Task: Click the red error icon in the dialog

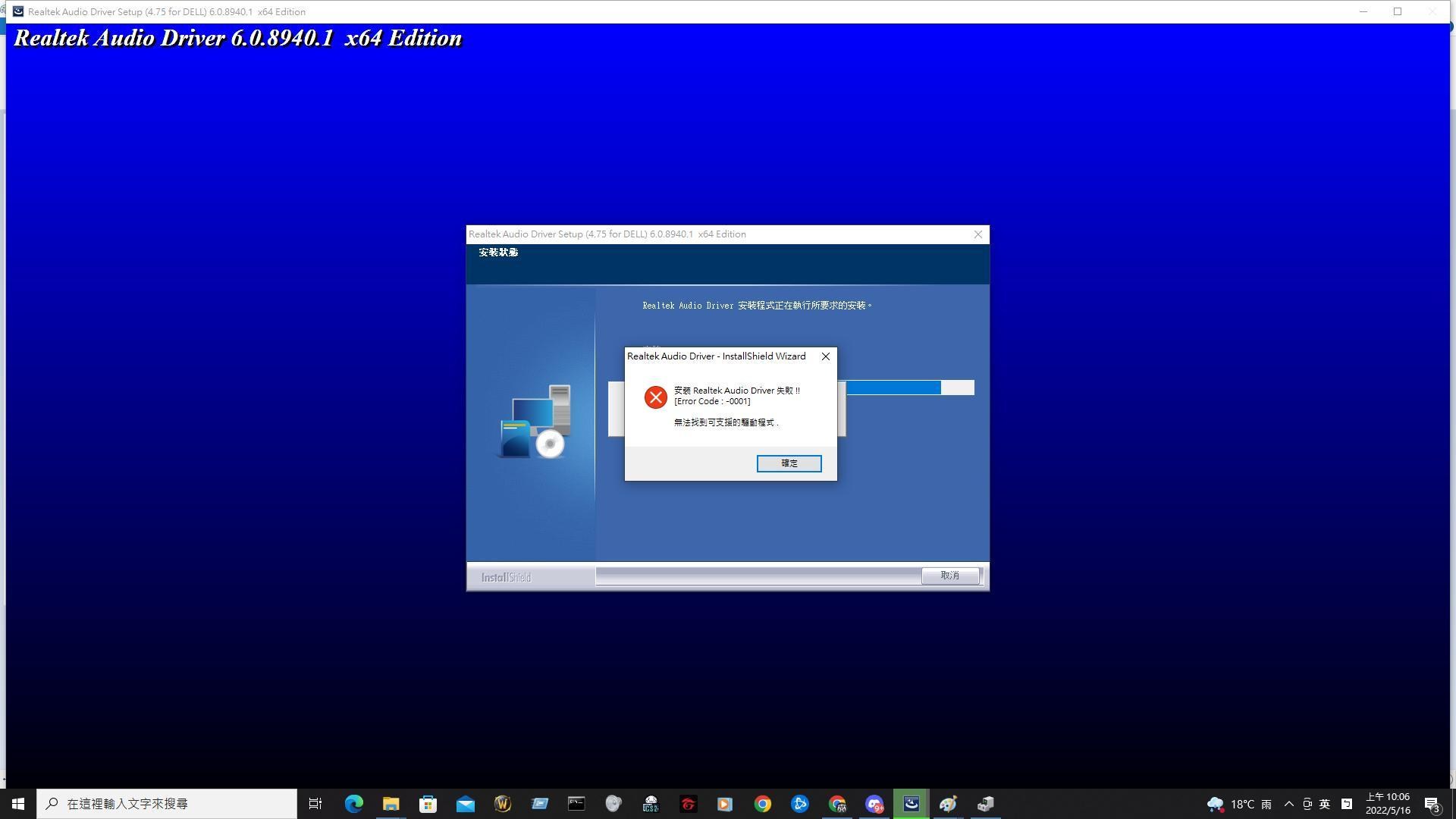Action: pyautogui.click(x=655, y=397)
